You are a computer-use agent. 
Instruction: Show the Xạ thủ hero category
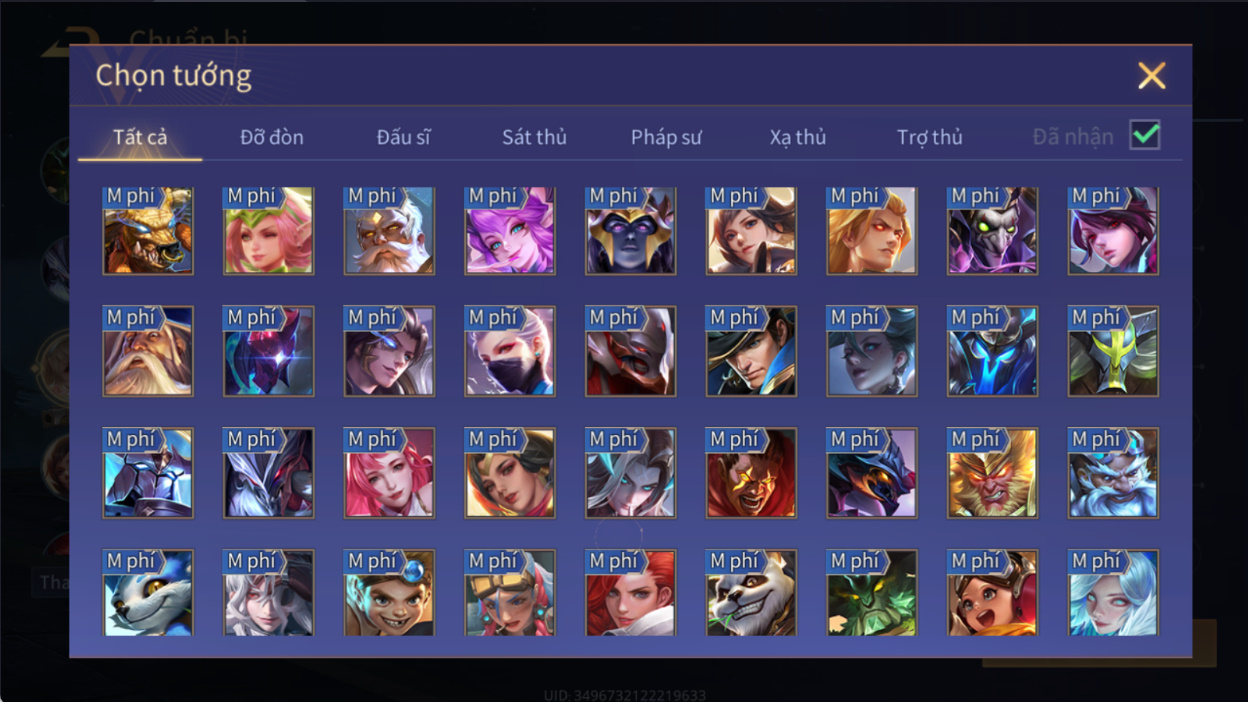798,137
